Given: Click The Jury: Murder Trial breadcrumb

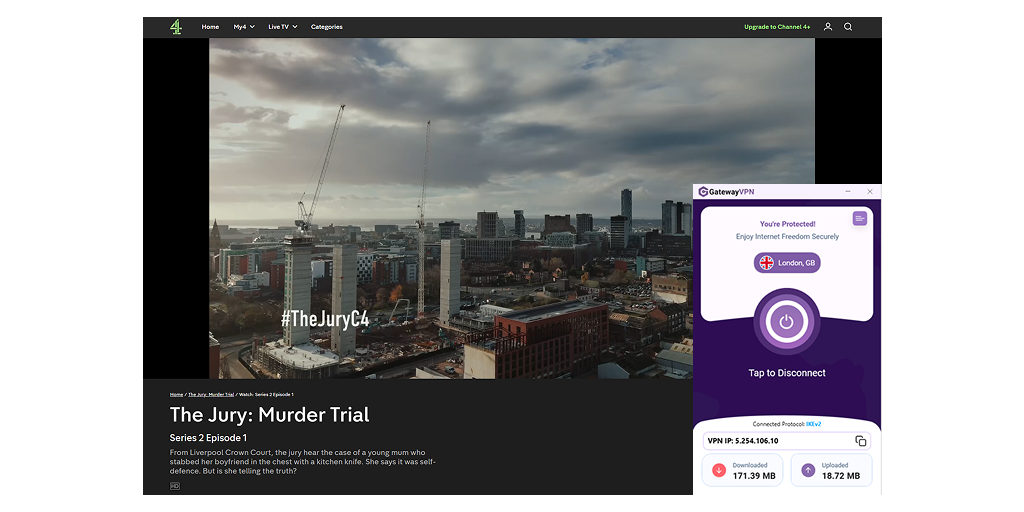Looking at the screenshot, I should (211, 394).
